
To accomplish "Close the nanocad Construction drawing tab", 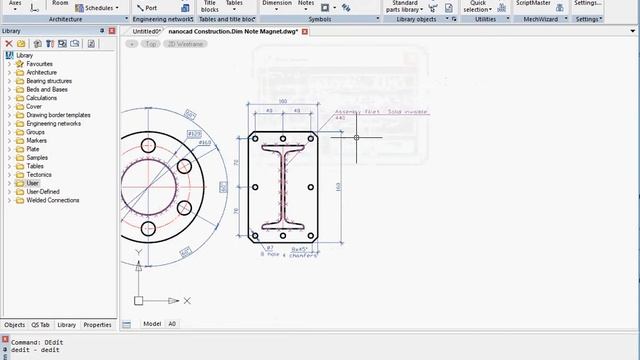I will coord(304,31).
